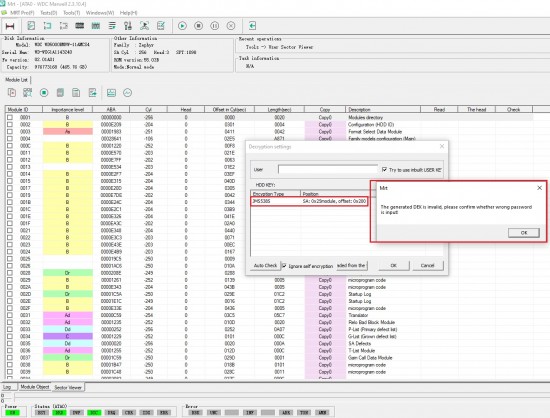The width and height of the screenshot is (550, 418).
Task: Click the grid search icon under Module List
Action: [x=27, y=93]
